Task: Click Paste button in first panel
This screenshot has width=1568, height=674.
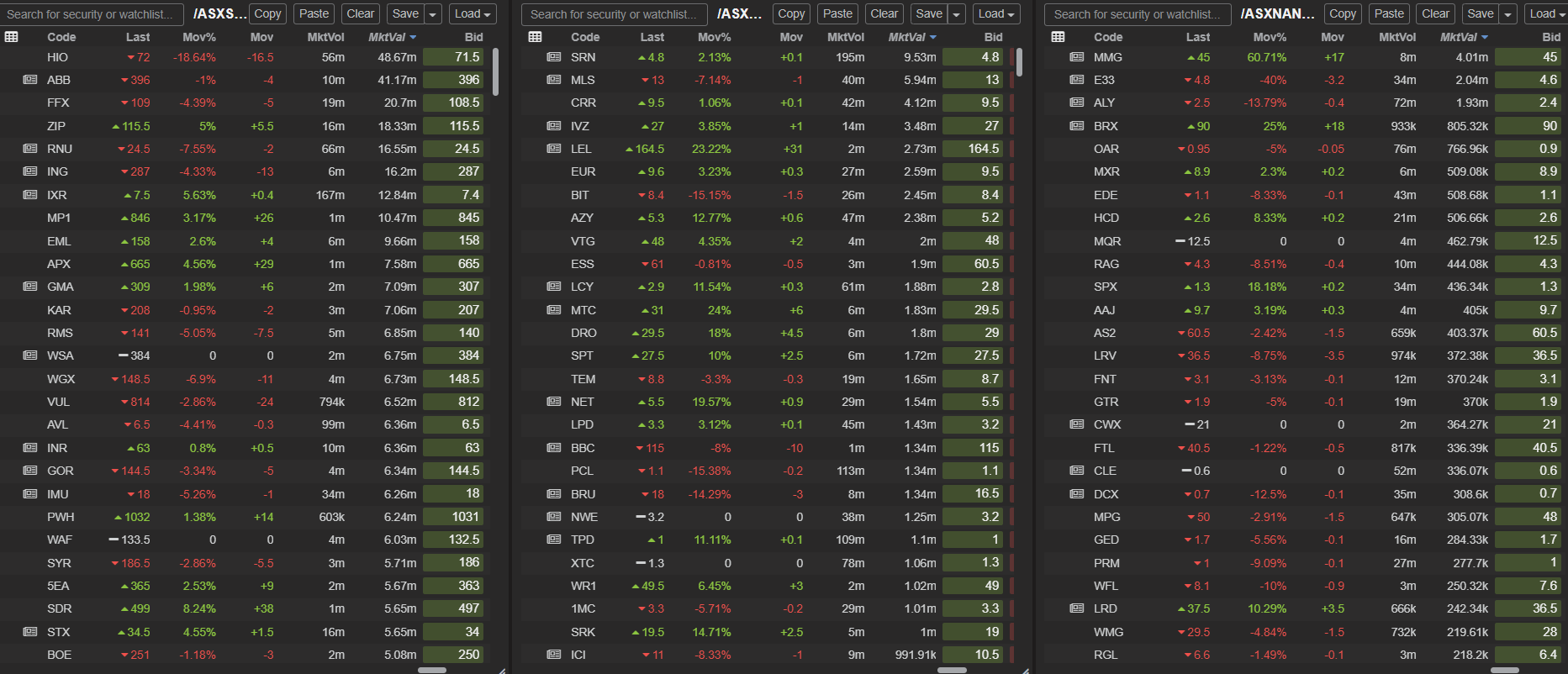Action: click(314, 14)
